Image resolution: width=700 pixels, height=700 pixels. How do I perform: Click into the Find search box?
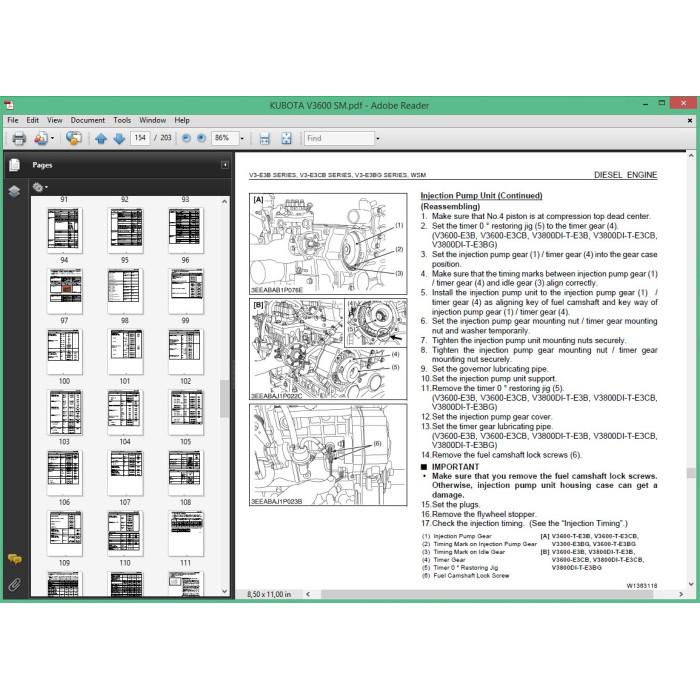tap(339, 138)
